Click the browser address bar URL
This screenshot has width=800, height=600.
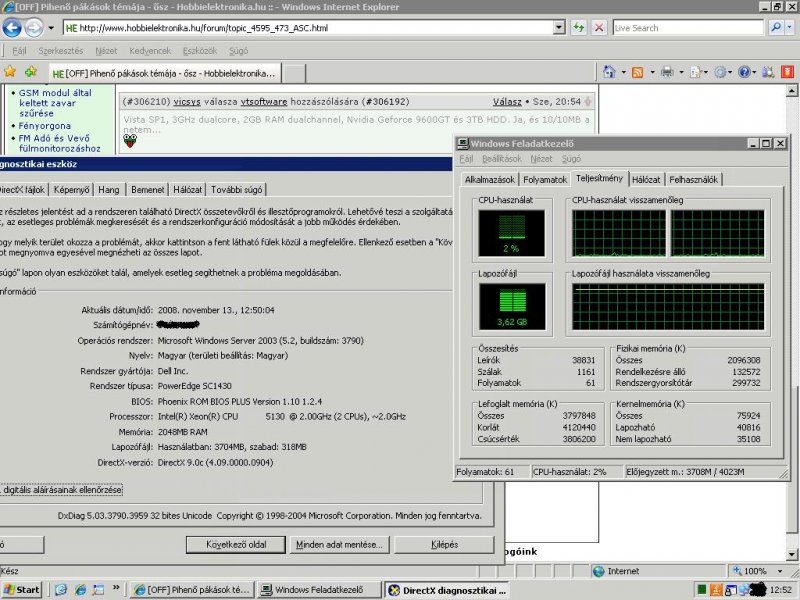[204, 28]
